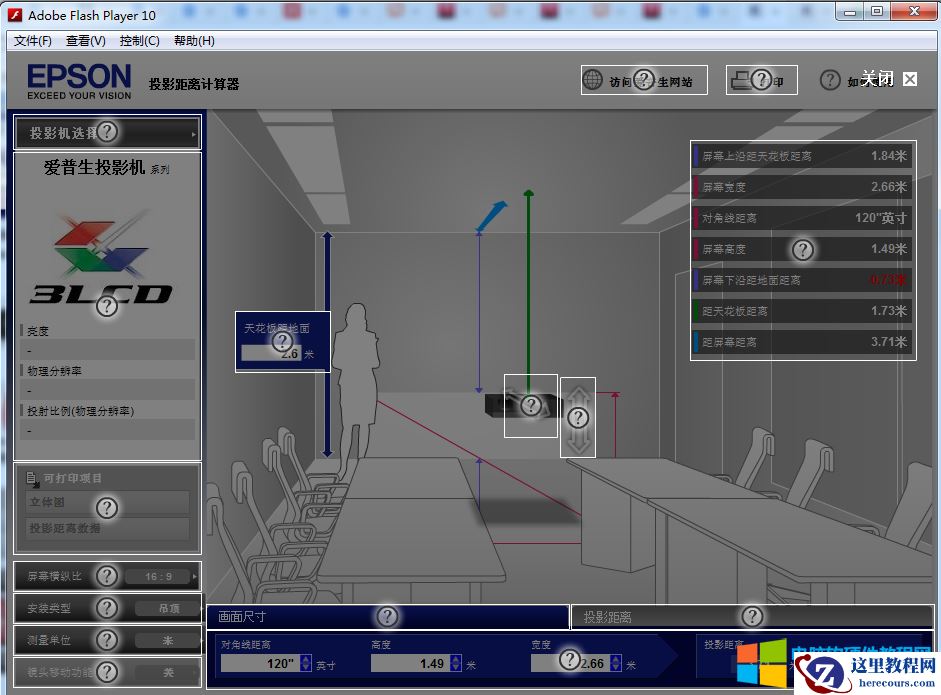Click the help mark in the 可打印项目 panel
Screen dimensions: 941x695
[x=107, y=508]
